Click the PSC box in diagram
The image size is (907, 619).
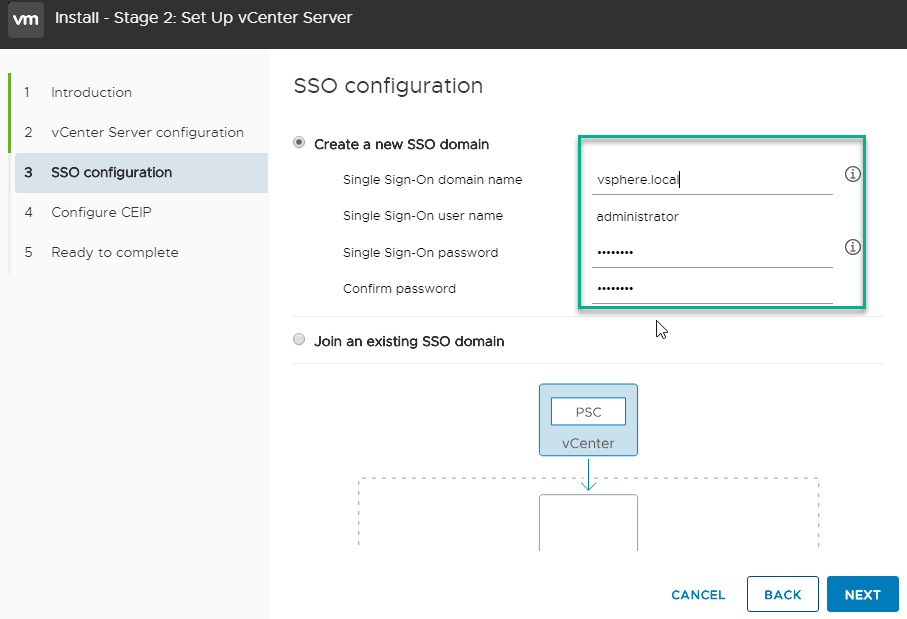tap(588, 412)
